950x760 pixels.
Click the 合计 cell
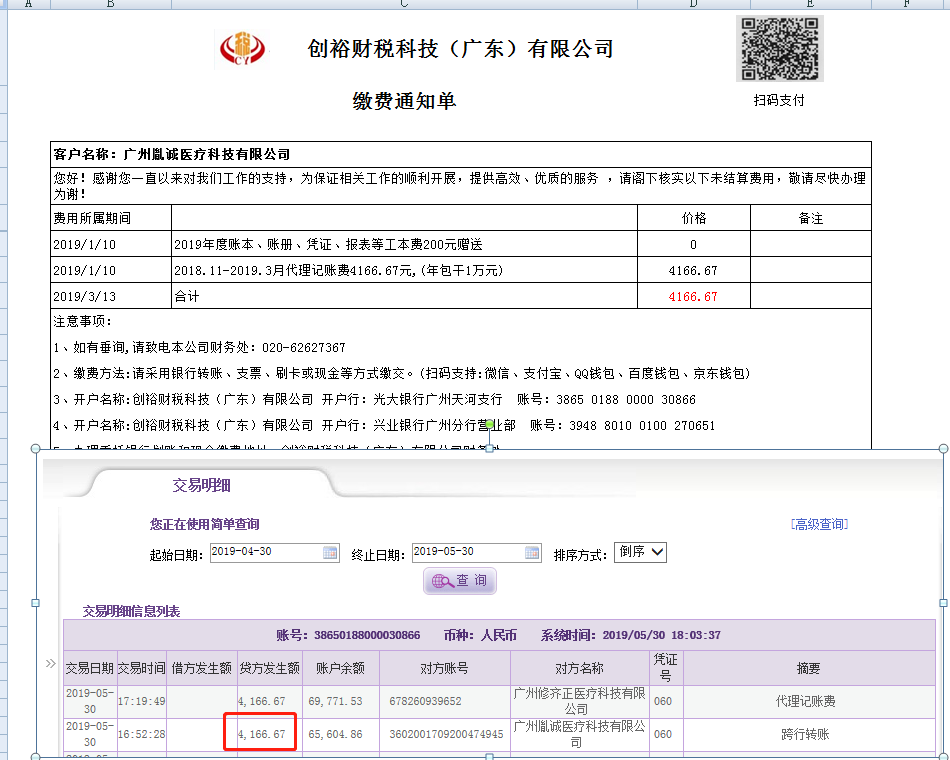point(404,296)
